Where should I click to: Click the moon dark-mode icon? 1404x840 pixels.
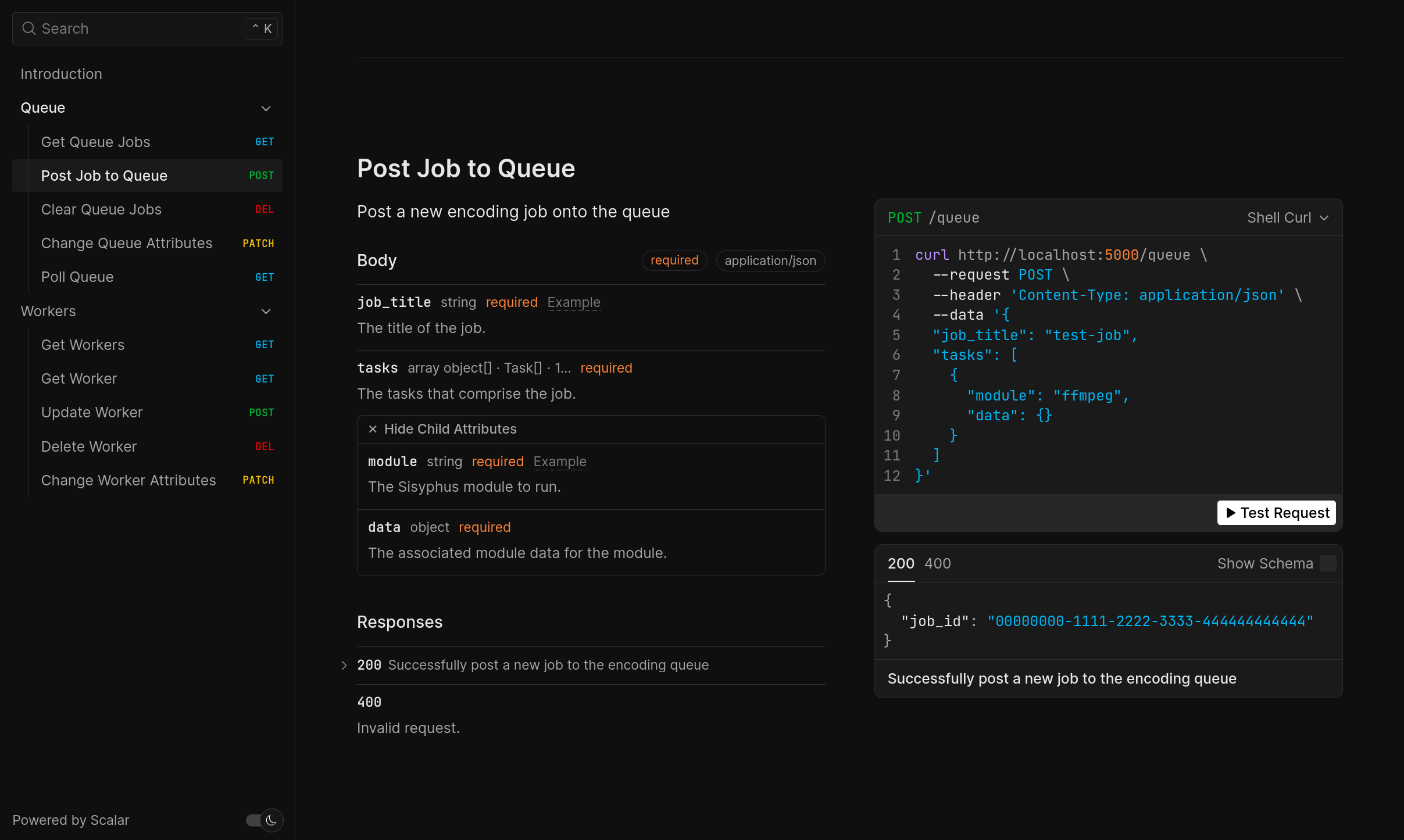pyautogui.click(x=271, y=820)
